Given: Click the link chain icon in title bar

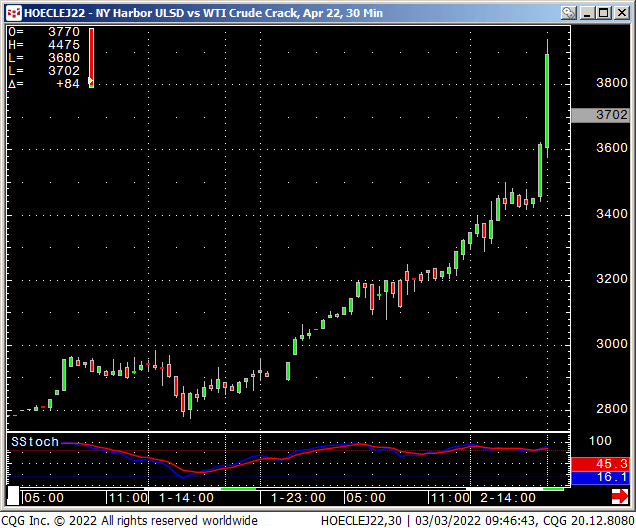Looking at the screenshot, I should tap(568, 13).
